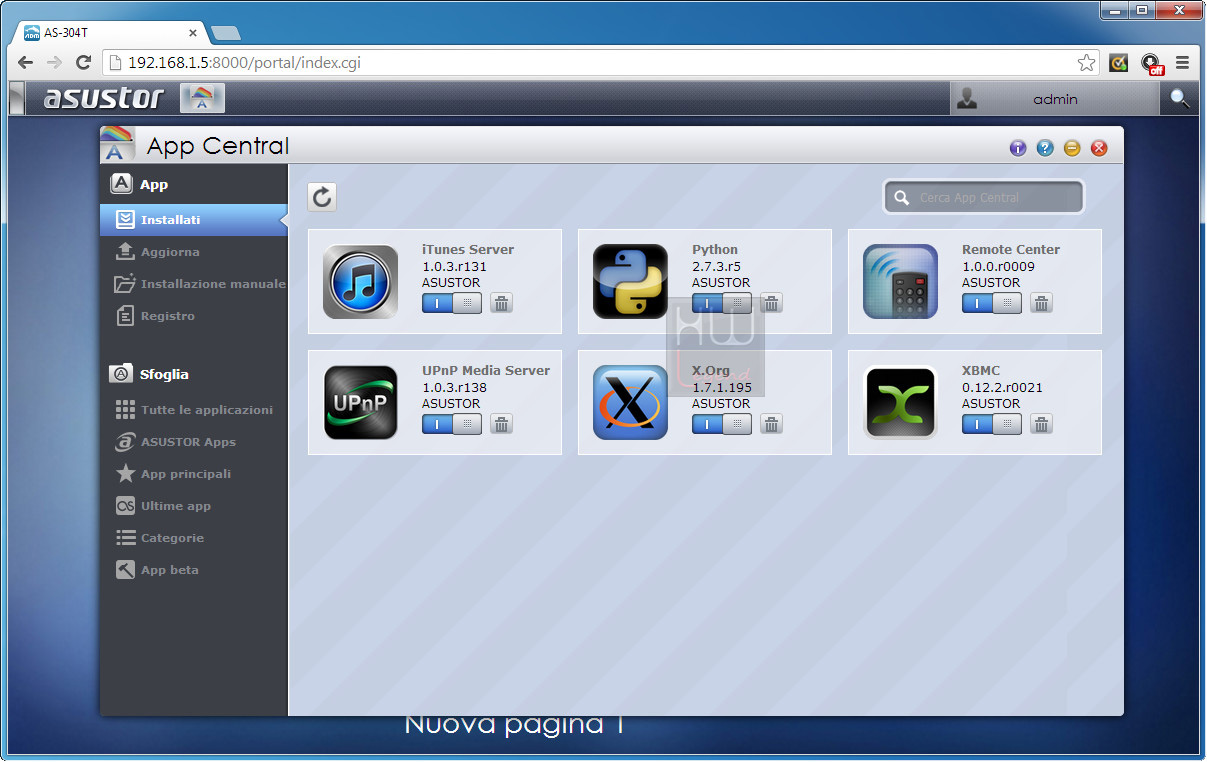Open the ADM search magnifier icon
The height and width of the screenshot is (762, 1207).
click(x=1180, y=98)
